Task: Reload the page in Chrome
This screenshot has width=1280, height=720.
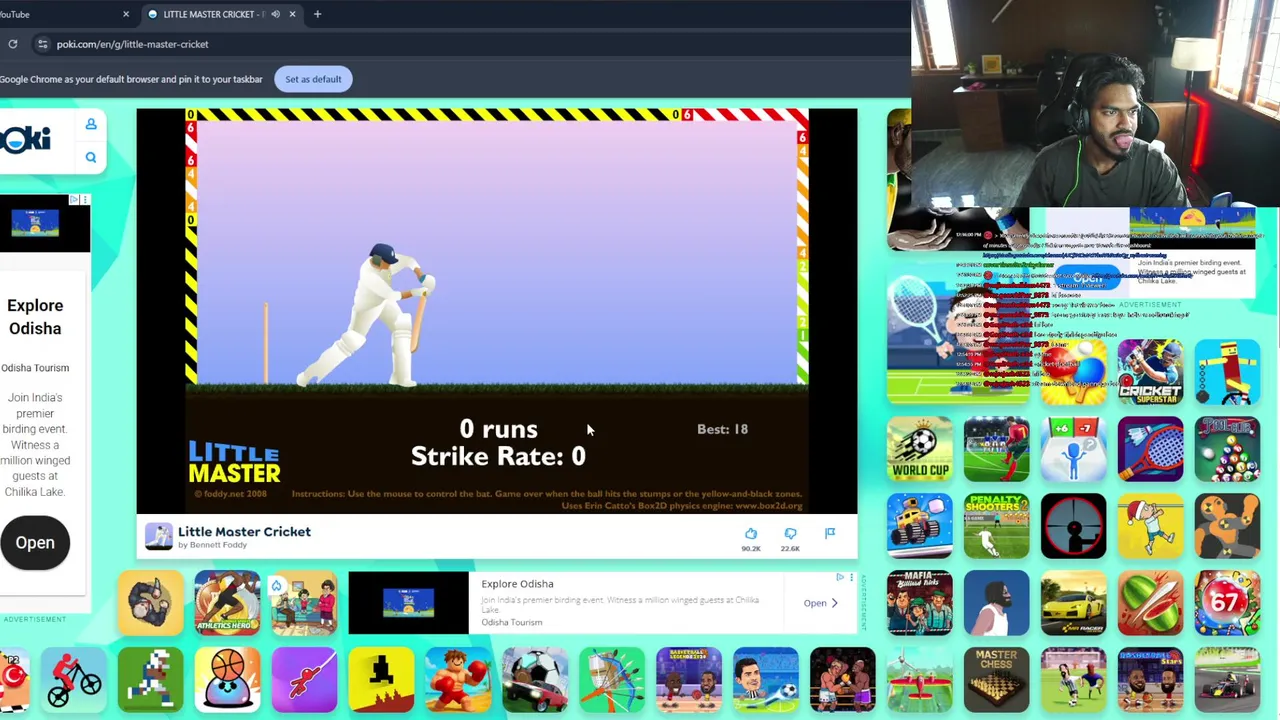Action: click(x=13, y=44)
